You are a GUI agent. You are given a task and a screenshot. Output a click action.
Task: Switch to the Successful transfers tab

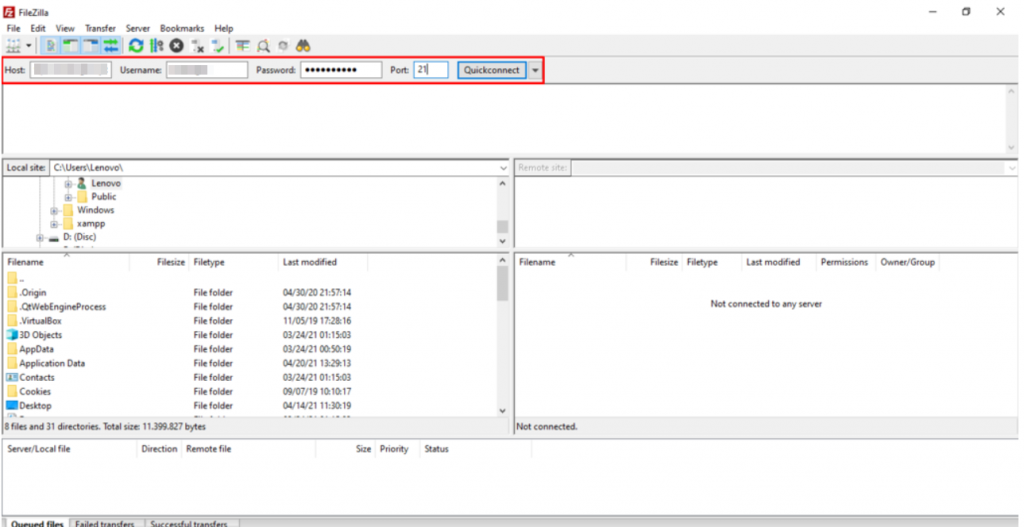coord(189,523)
